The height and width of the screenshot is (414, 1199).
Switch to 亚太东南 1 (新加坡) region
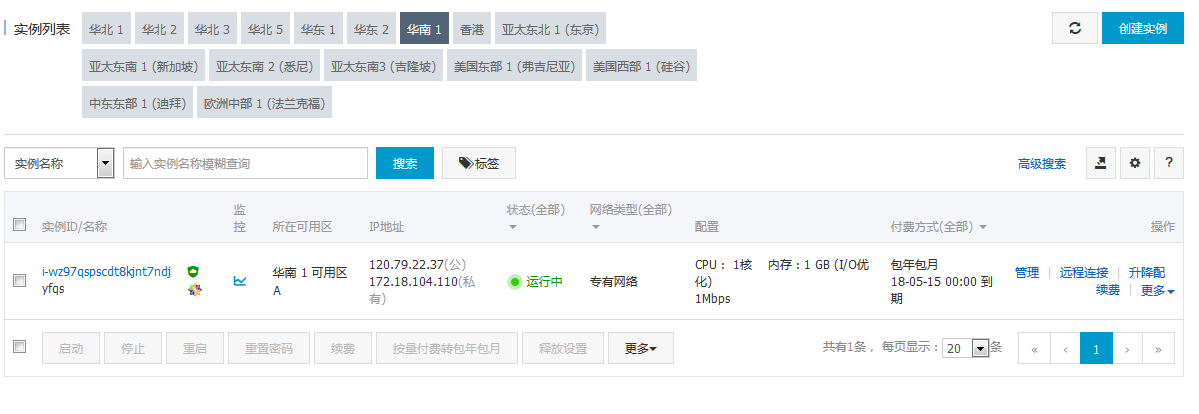point(144,66)
